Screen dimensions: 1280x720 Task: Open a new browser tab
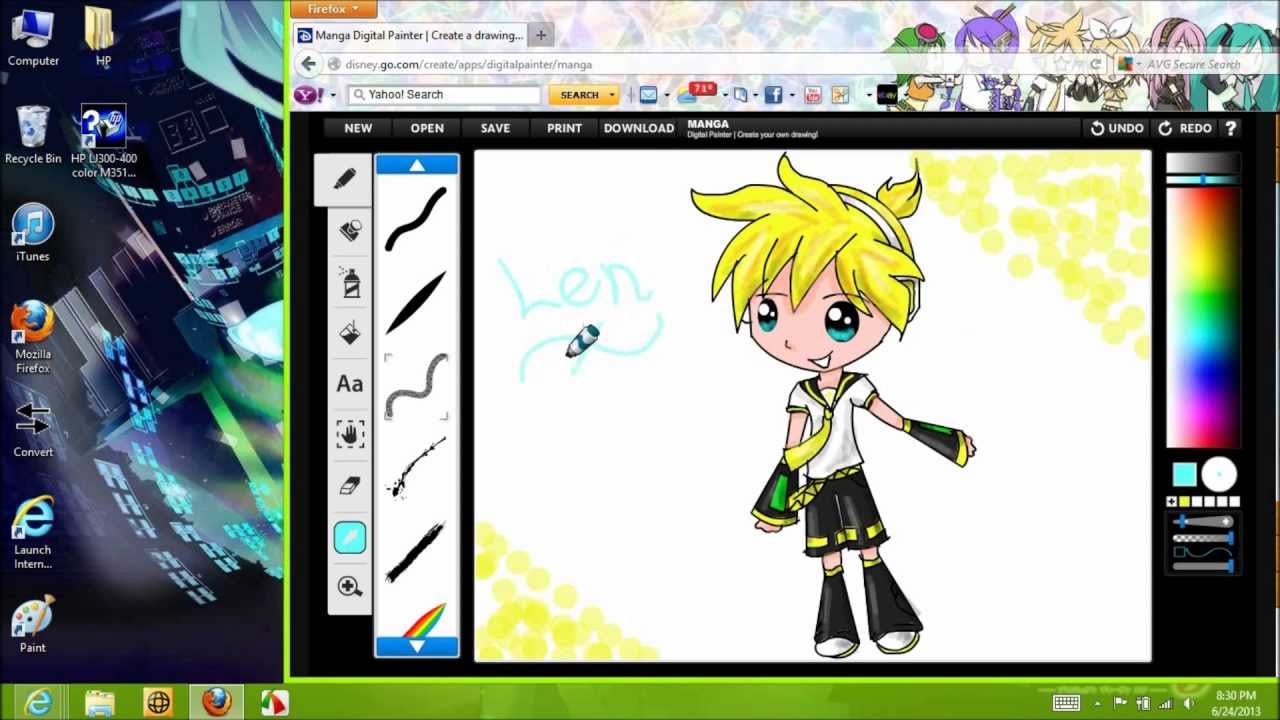(x=541, y=35)
